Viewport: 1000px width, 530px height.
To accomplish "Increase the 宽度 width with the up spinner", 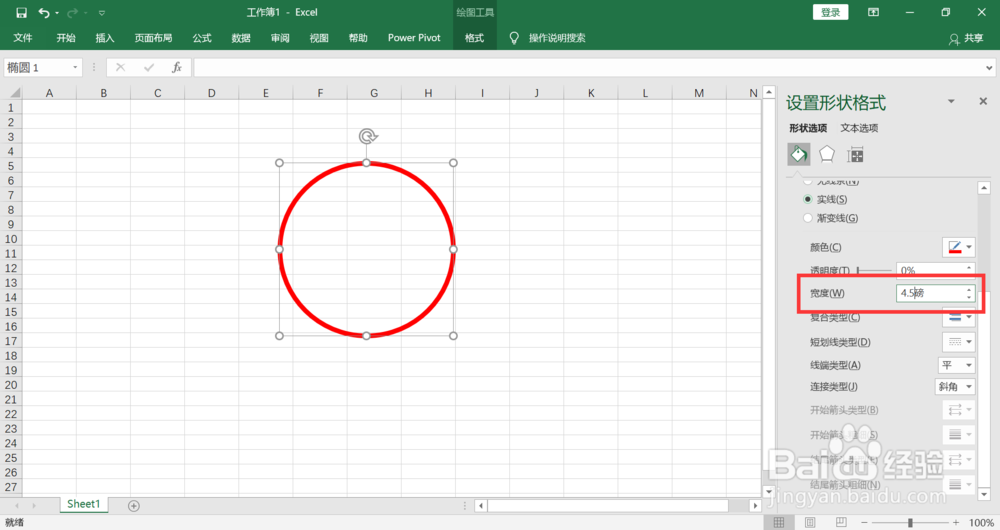I will (x=969, y=289).
